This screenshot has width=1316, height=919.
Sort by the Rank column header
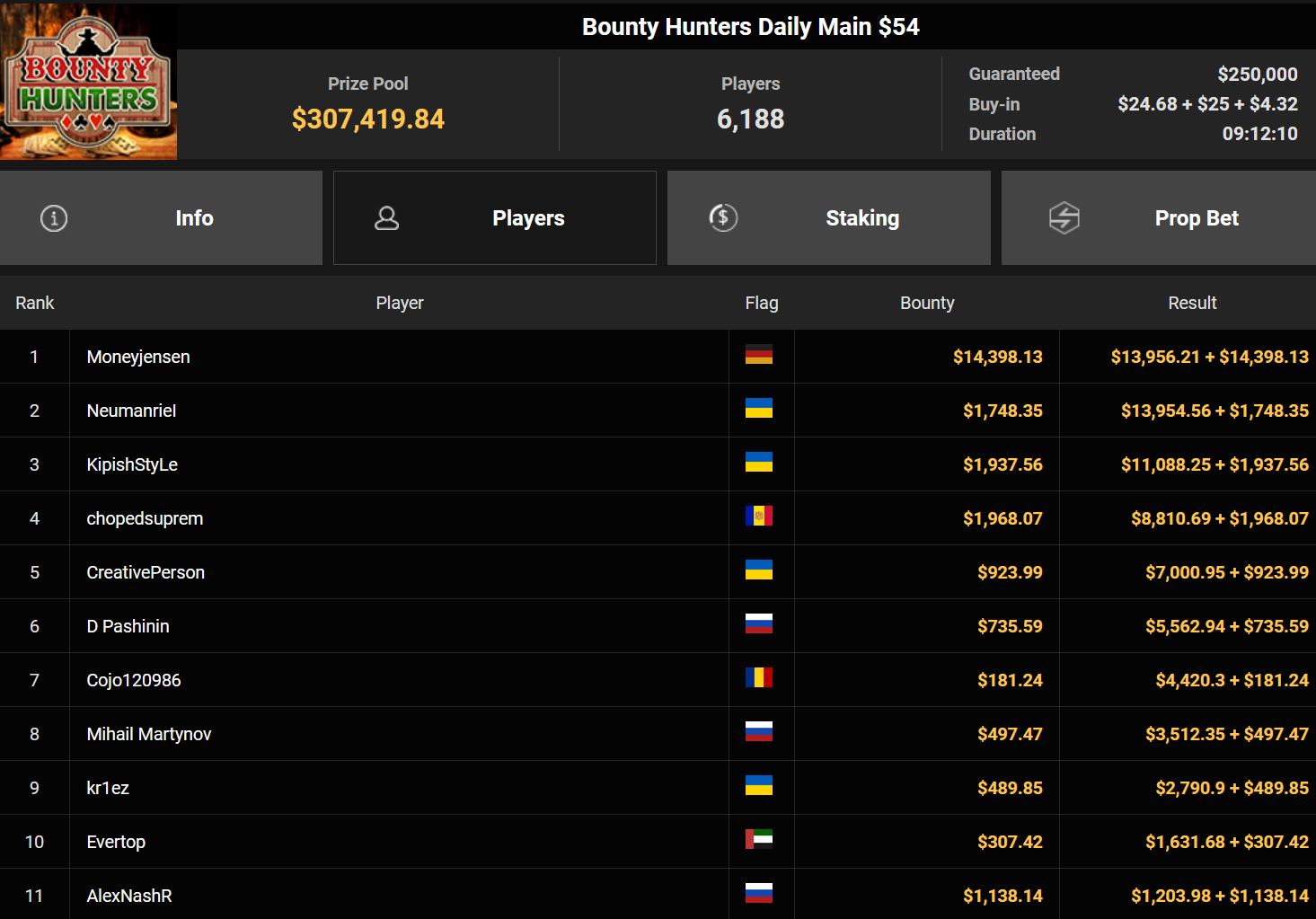(x=35, y=304)
